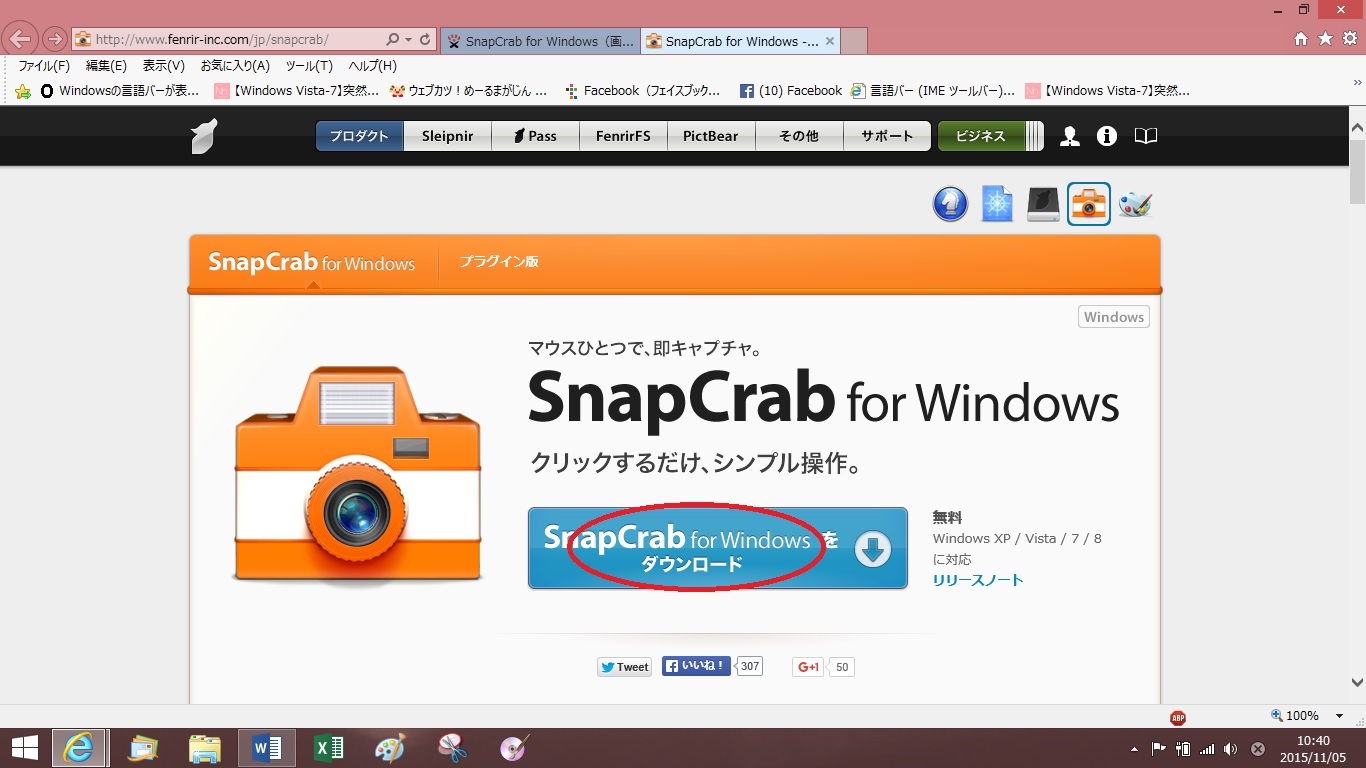The image size is (1366, 768).
Task: Open the 編集(E) menu
Action: point(106,66)
